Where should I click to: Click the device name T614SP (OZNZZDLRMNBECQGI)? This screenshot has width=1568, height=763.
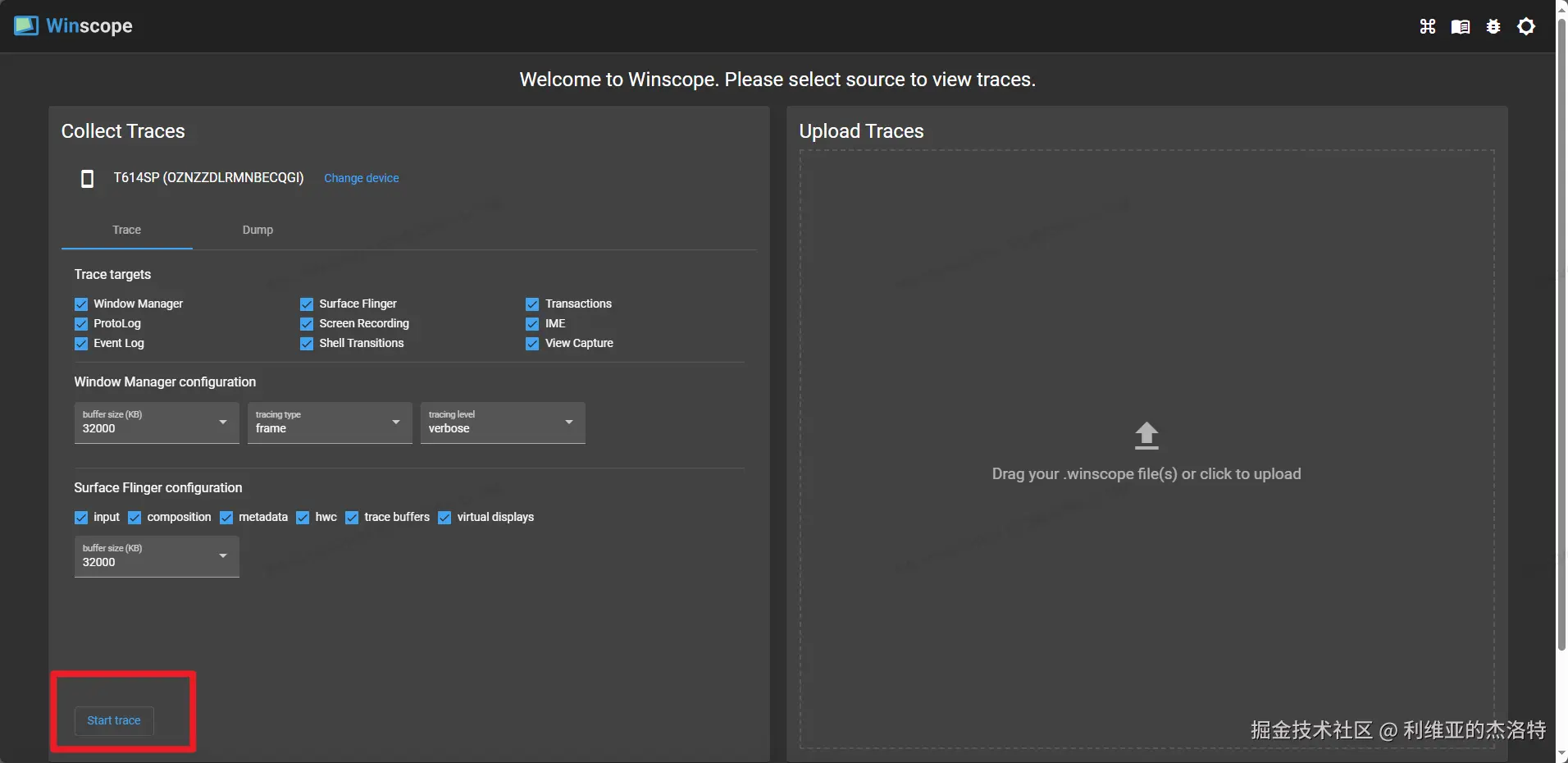coord(208,177)
